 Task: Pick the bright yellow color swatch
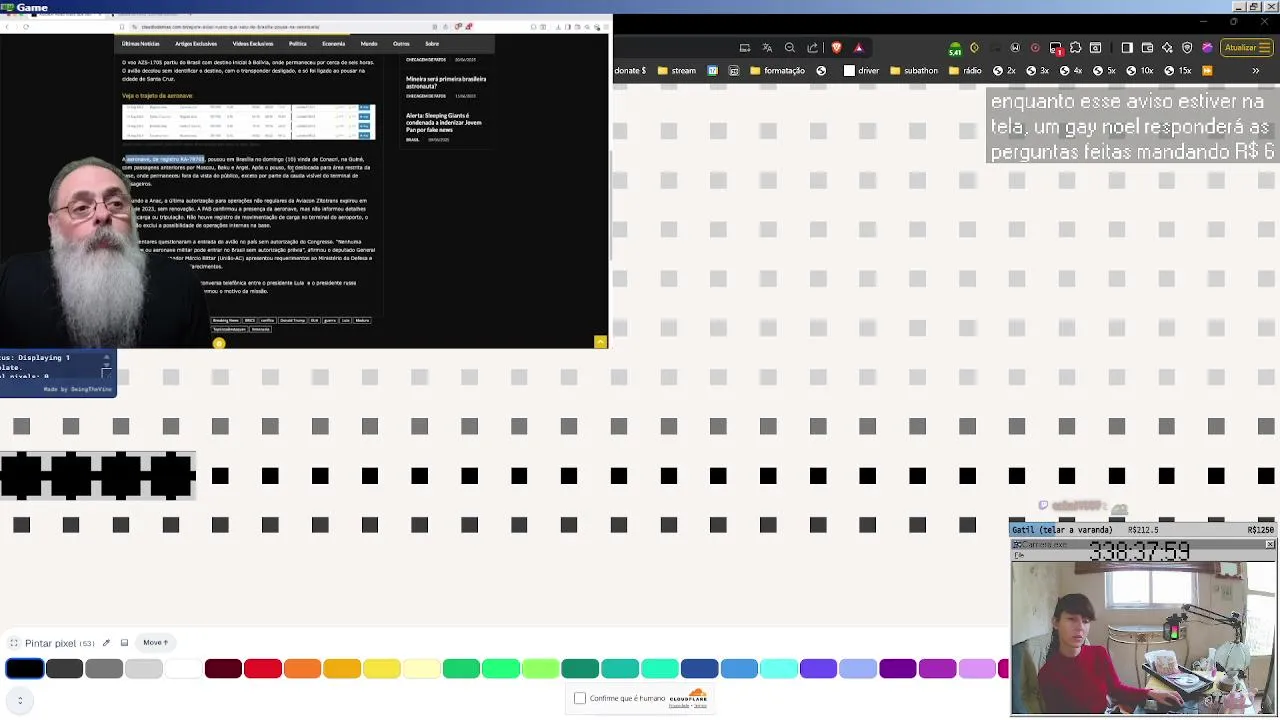coord(382,668)
